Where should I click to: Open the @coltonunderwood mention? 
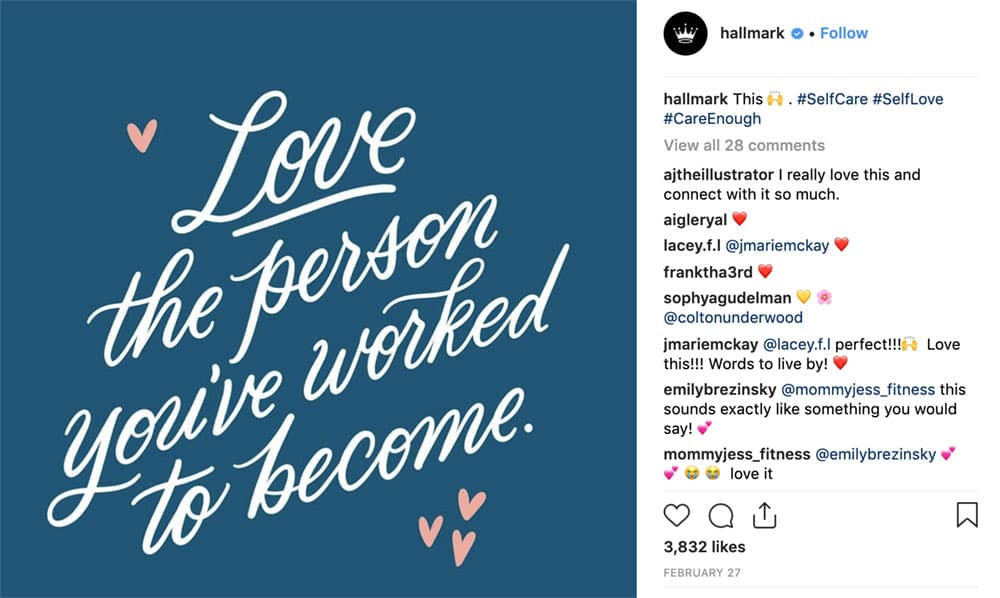point(733,317)
